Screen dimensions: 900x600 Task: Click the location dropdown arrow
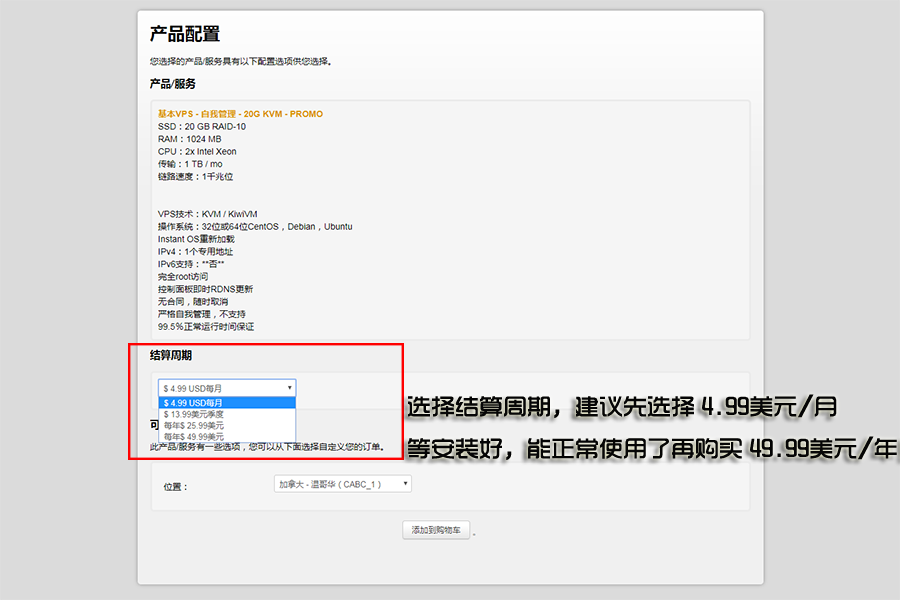(x=404, y=484)
